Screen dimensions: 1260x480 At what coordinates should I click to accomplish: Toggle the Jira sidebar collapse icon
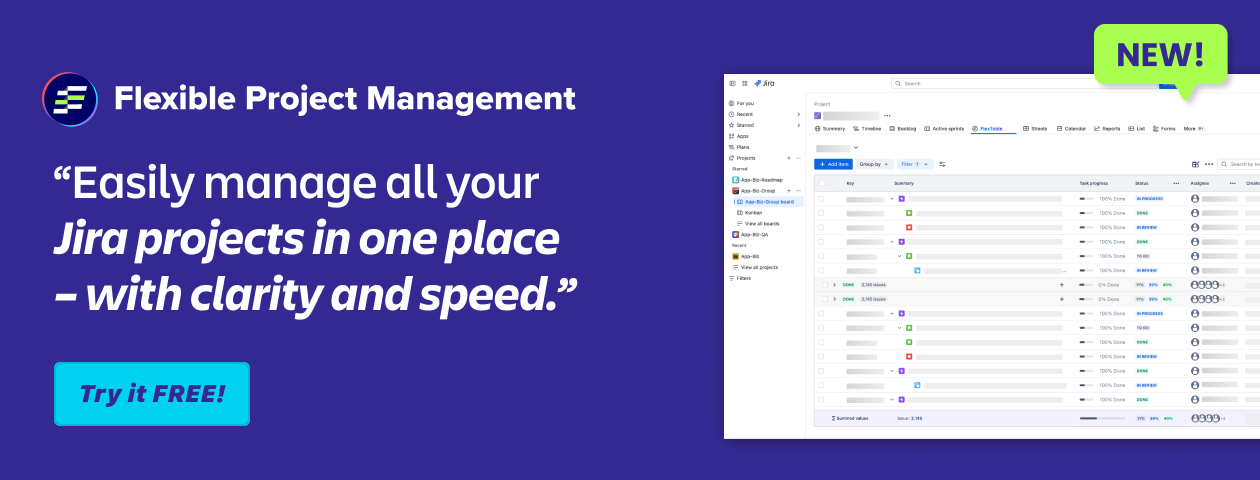[732, 83]
